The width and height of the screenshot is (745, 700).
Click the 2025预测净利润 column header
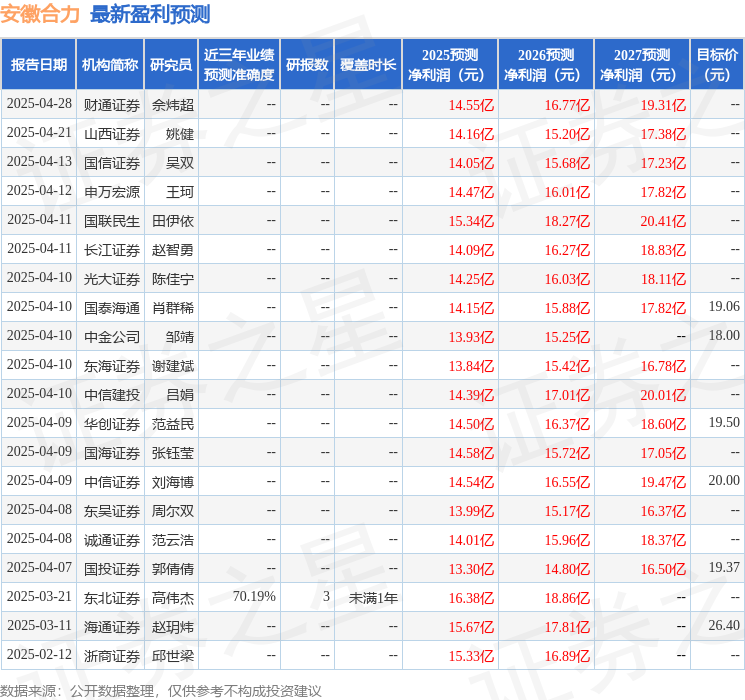[x=449, y=65]
